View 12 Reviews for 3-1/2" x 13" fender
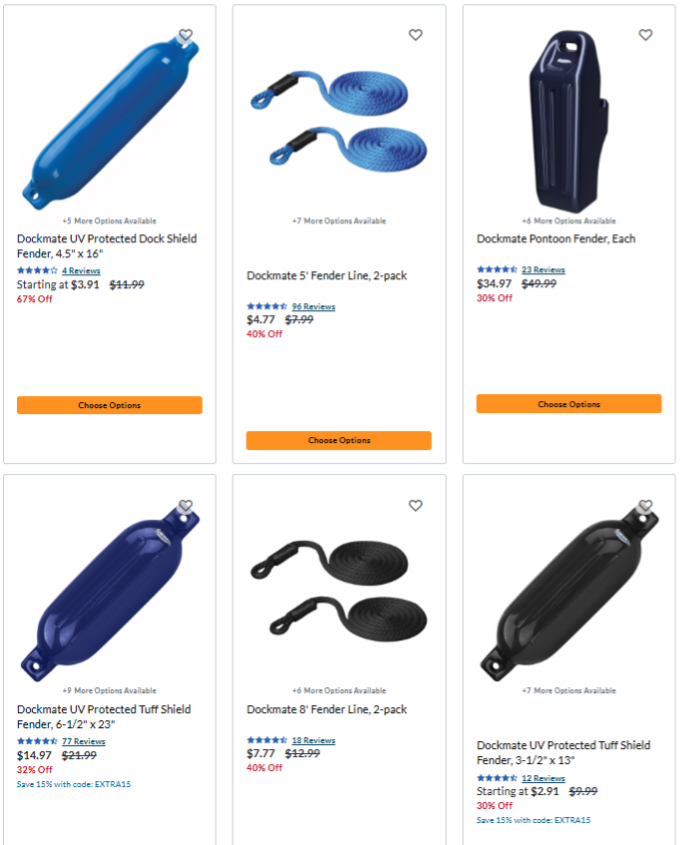 coord(543,778)
